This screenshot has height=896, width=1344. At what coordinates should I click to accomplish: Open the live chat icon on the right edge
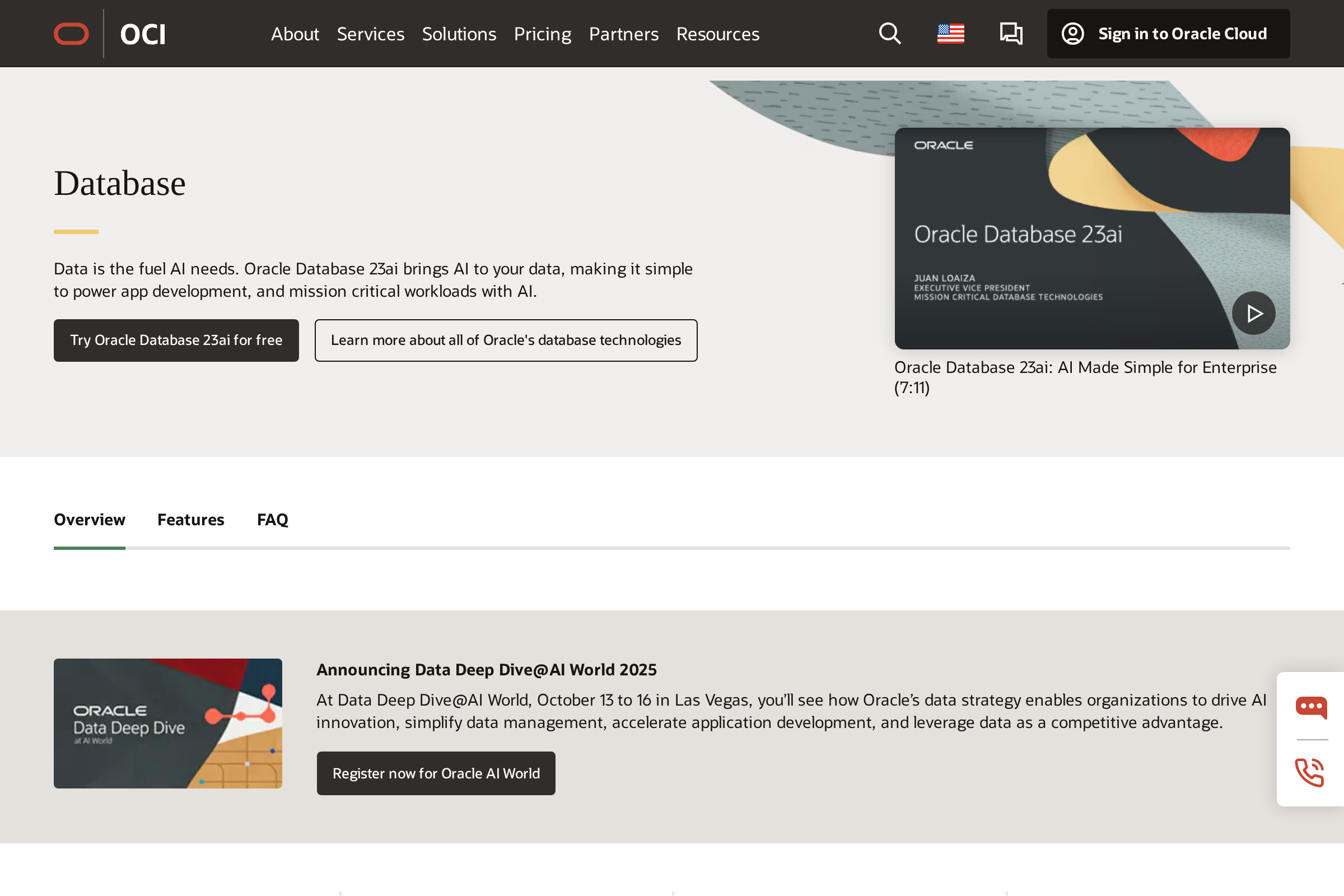pos(1311,707)
